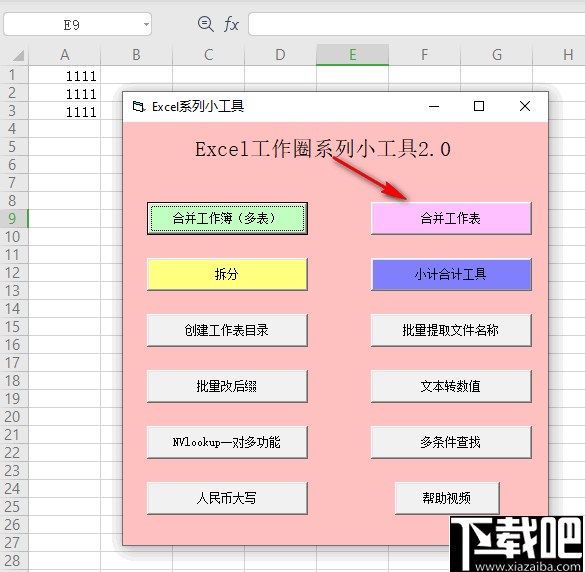The width and height of the screenshot is (585, 572).
Task: Open 批量提取文件名称 tool
Action: coord(451,330)
